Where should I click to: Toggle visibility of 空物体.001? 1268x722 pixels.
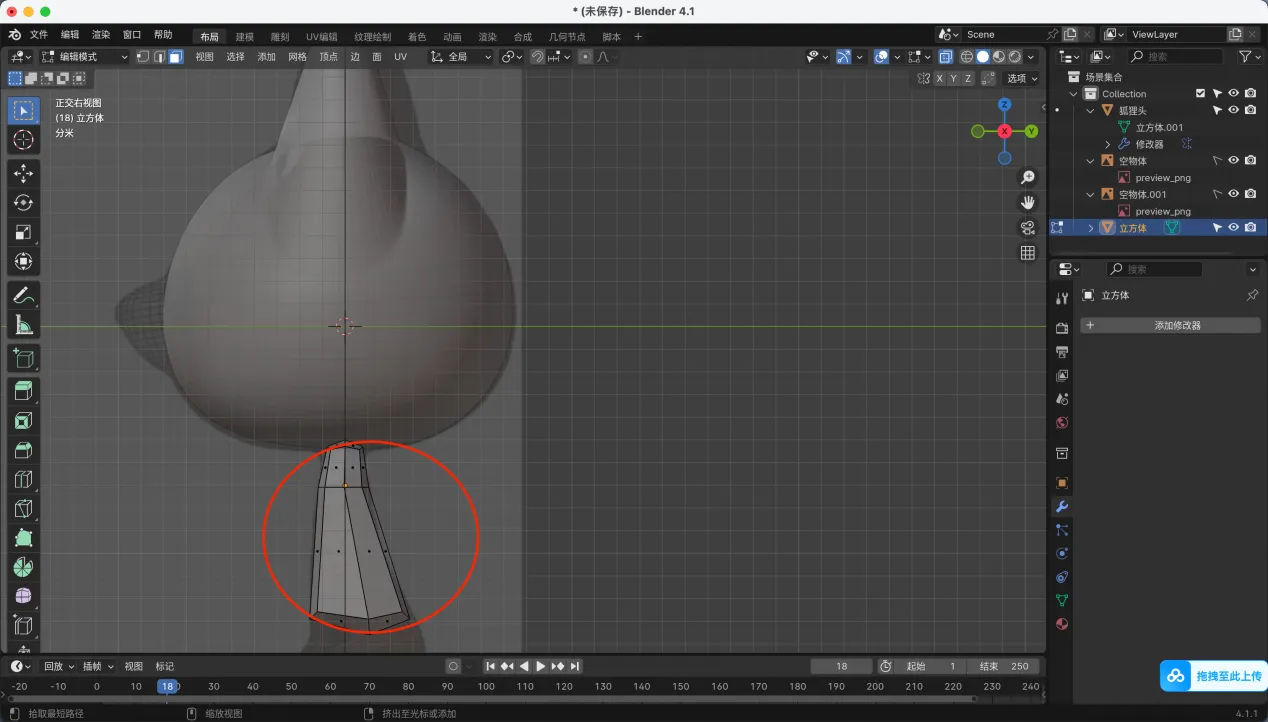pyautogui.click(x=1234, y=194)
